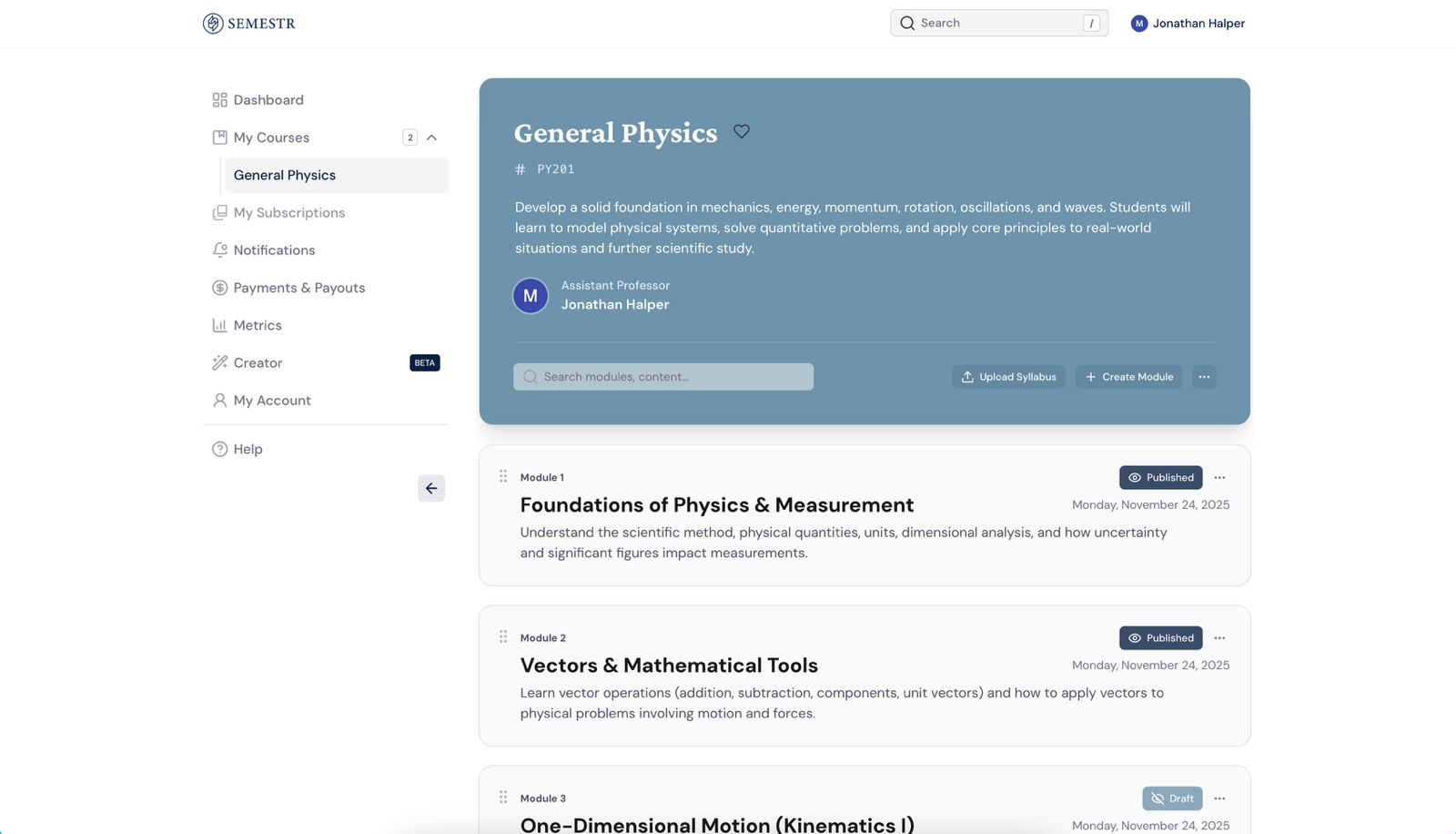Click the large M instructor avatar
1456x834 pixels.
point(531,296)
